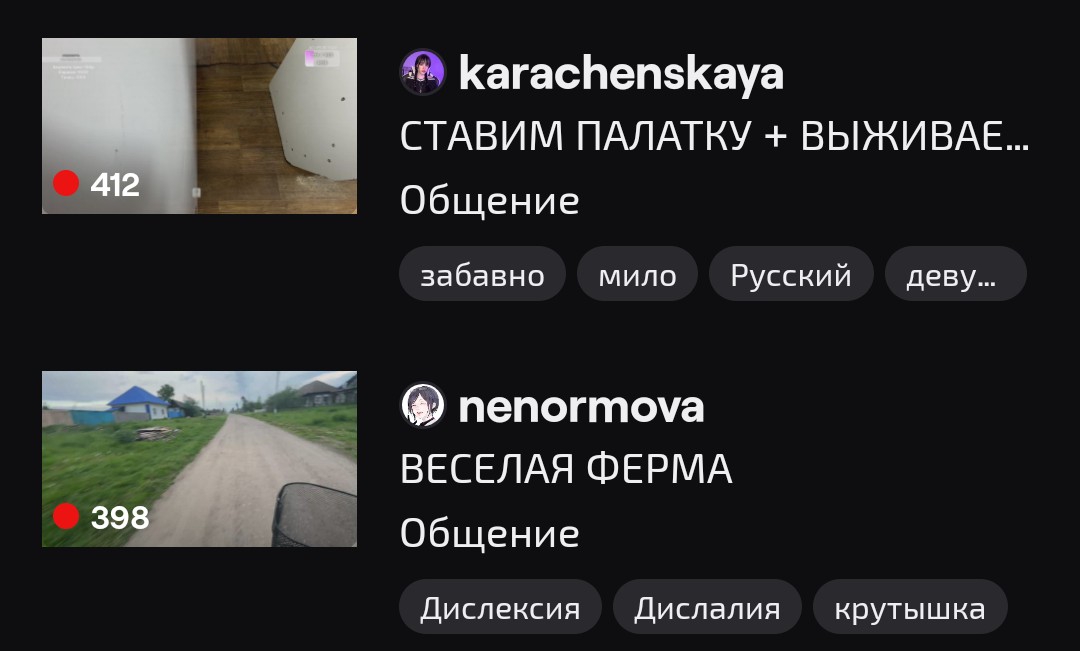
Task: Go to the nenormova channel name
Action: 581,406
